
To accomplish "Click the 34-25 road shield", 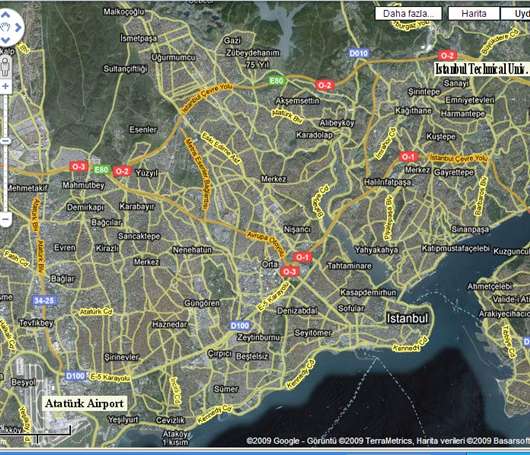I will click(44, 300).
